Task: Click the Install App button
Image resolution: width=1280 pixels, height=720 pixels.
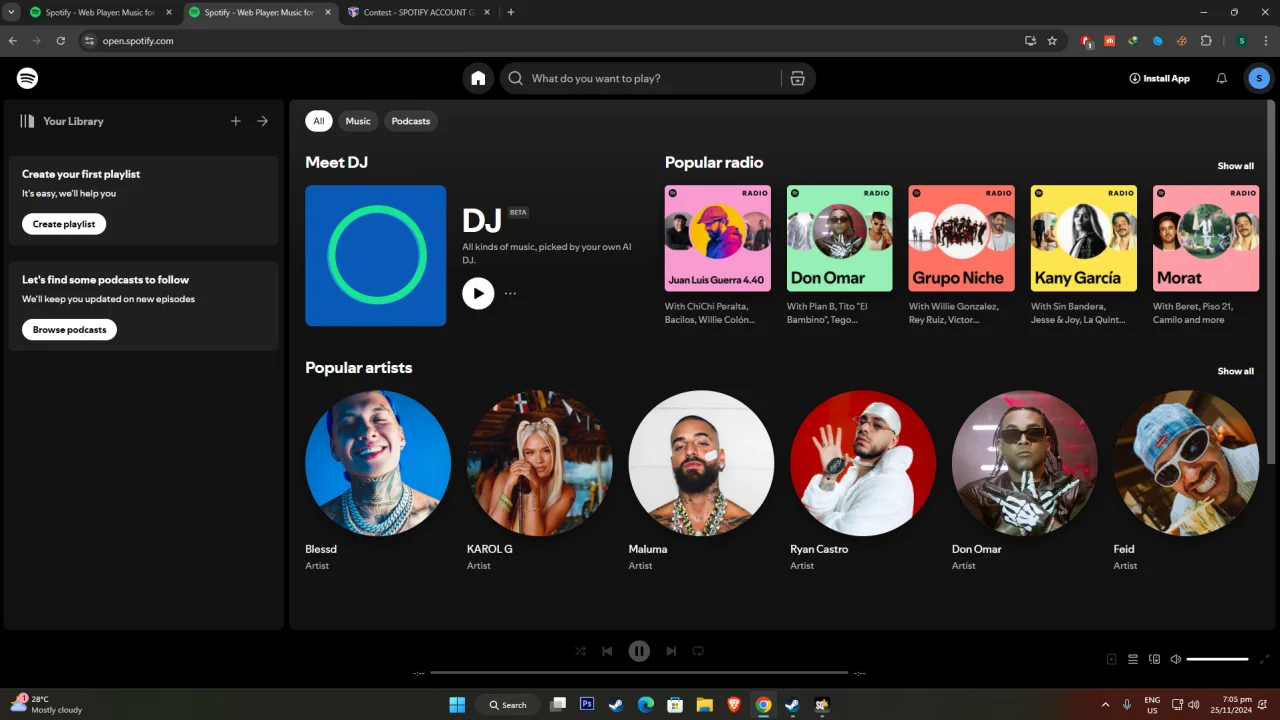Action: point(1159,78)
